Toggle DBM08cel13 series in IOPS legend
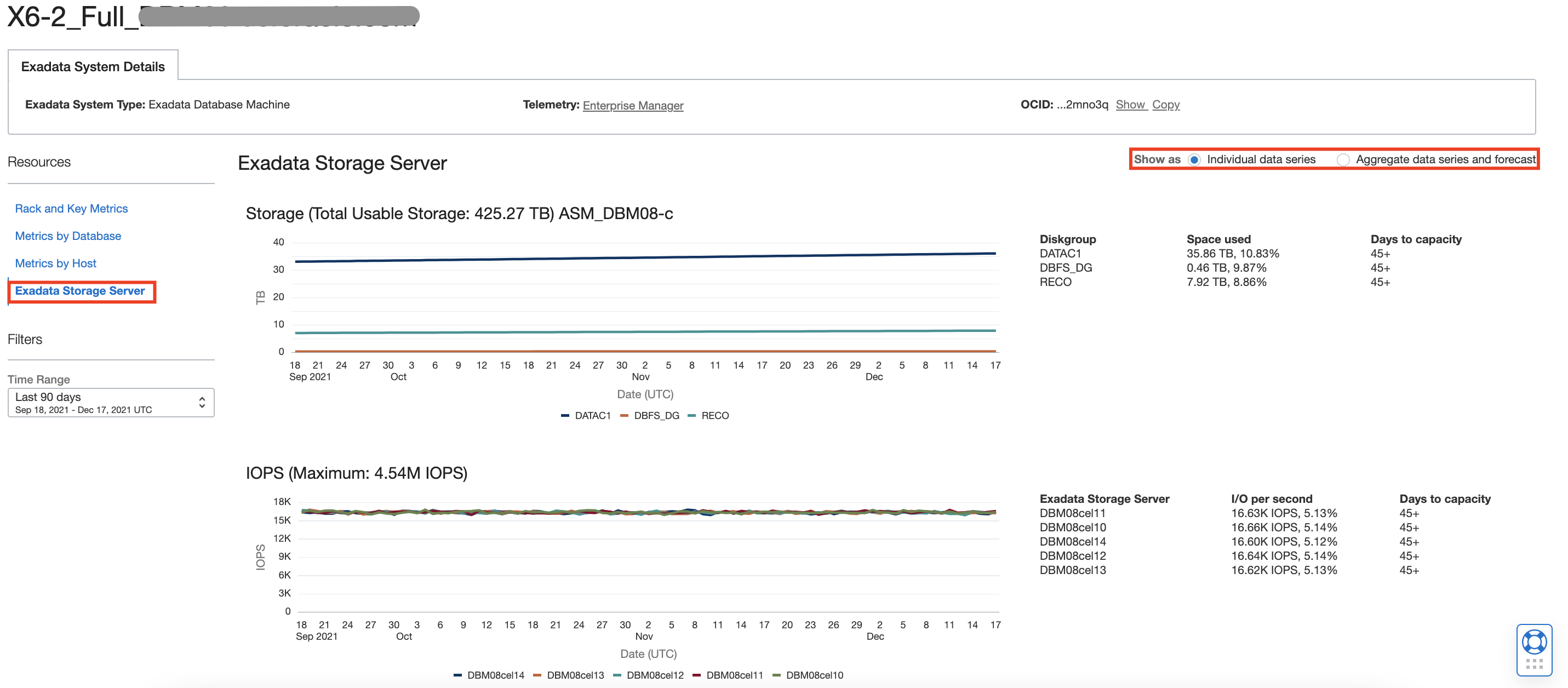Image resolution: width=1568 pixels, height=688 pixels. tap(575, 675)
